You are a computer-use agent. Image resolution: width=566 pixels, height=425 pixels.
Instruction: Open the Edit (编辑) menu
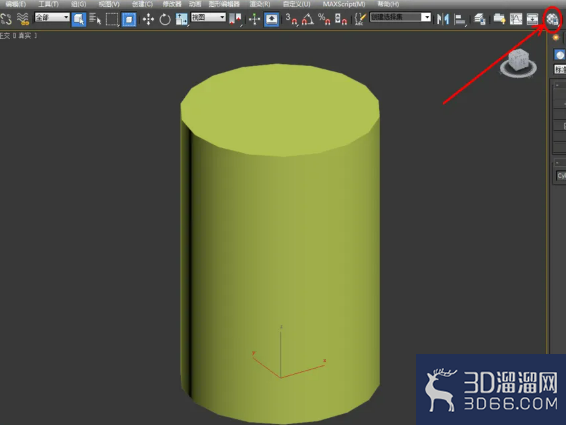coord(16,4)
